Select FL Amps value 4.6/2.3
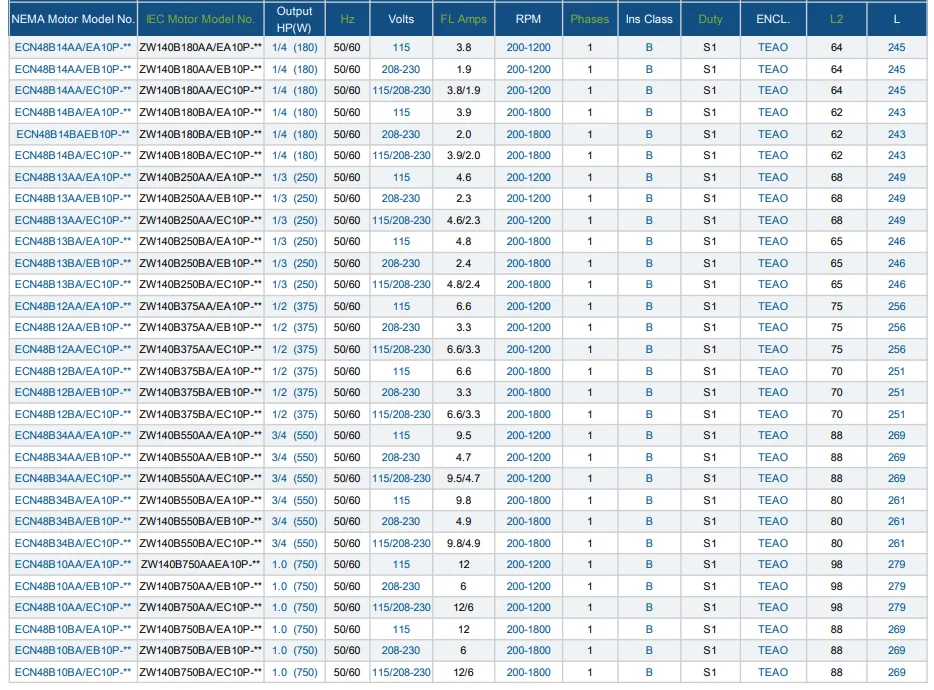The width and height of the screenshot is (934, 690). click(463, 220)
